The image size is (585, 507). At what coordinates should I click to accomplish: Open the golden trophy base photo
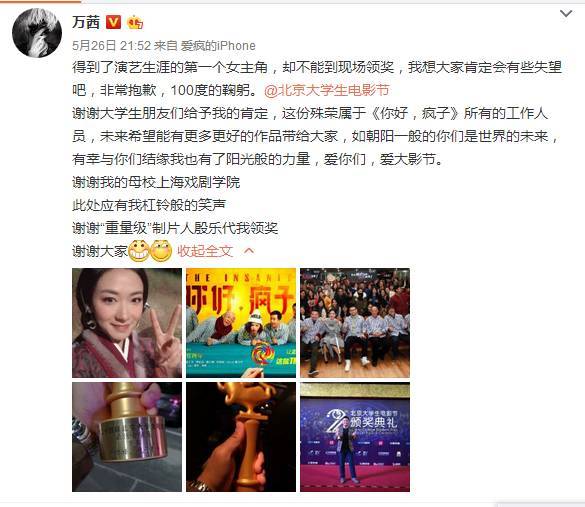pos(127,437)
